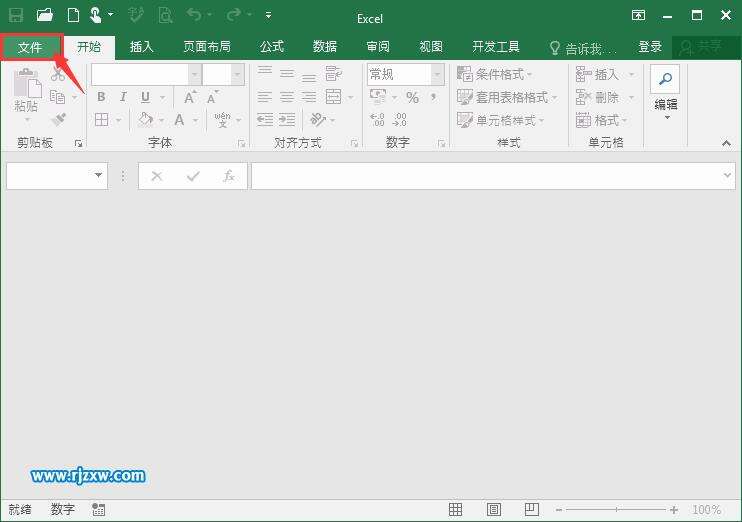
Task: Open the 文件 (File) tab
Action: (x=30, y=47)
